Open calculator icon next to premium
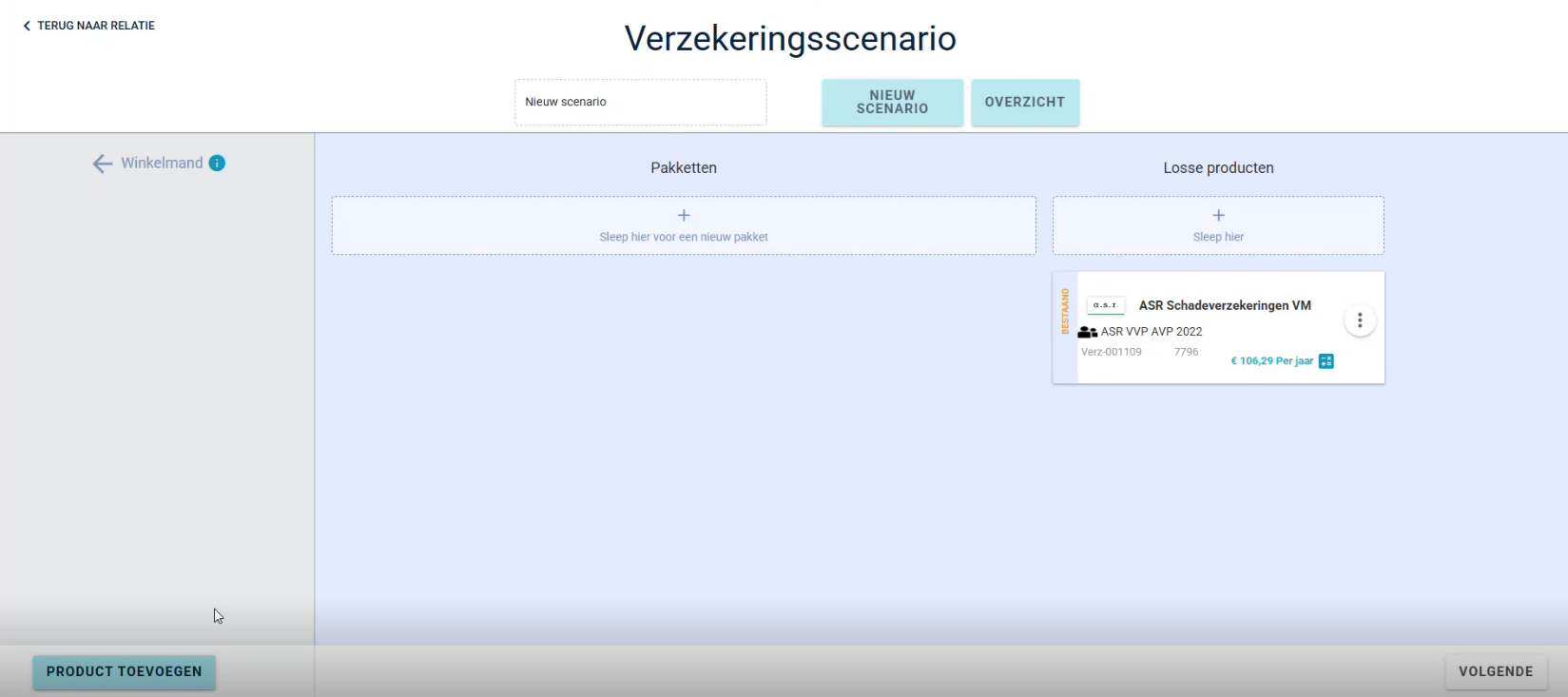The width and height of the screenshot is (1568, 697). pos(1326,361)
